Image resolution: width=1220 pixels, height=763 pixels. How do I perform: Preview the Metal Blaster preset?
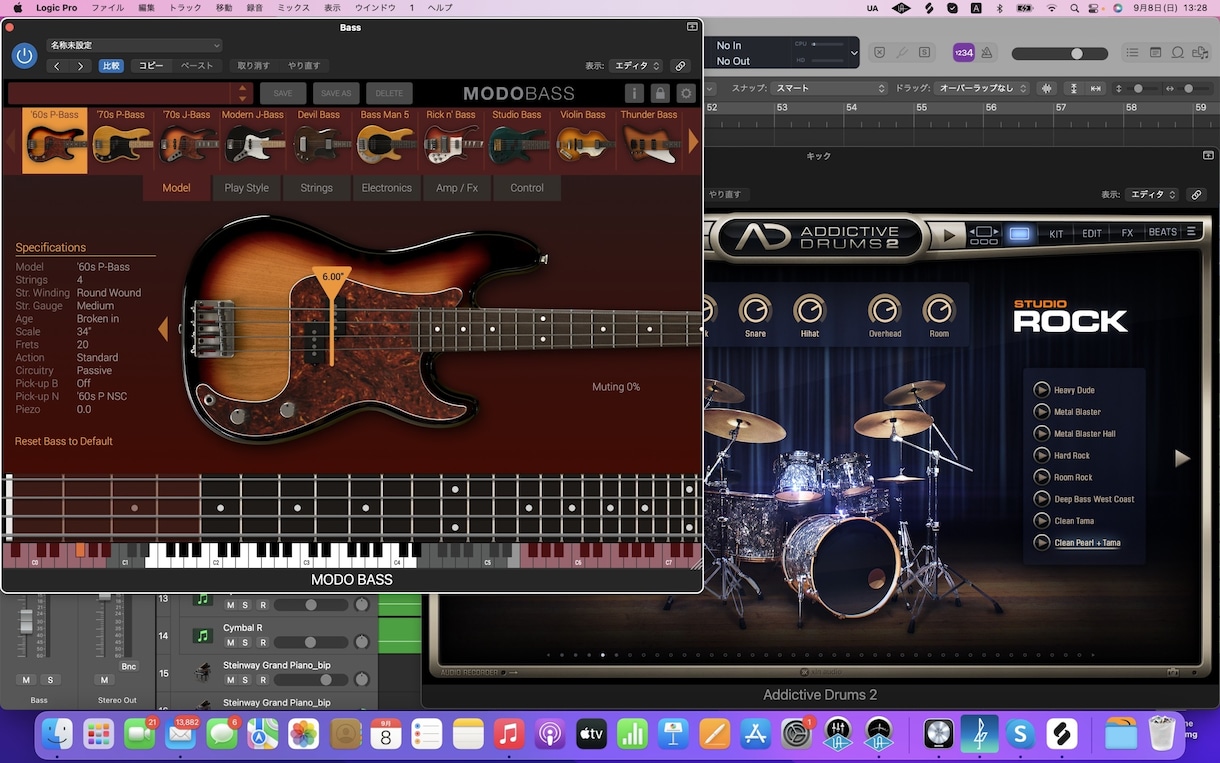click(x=1042, y=412)
